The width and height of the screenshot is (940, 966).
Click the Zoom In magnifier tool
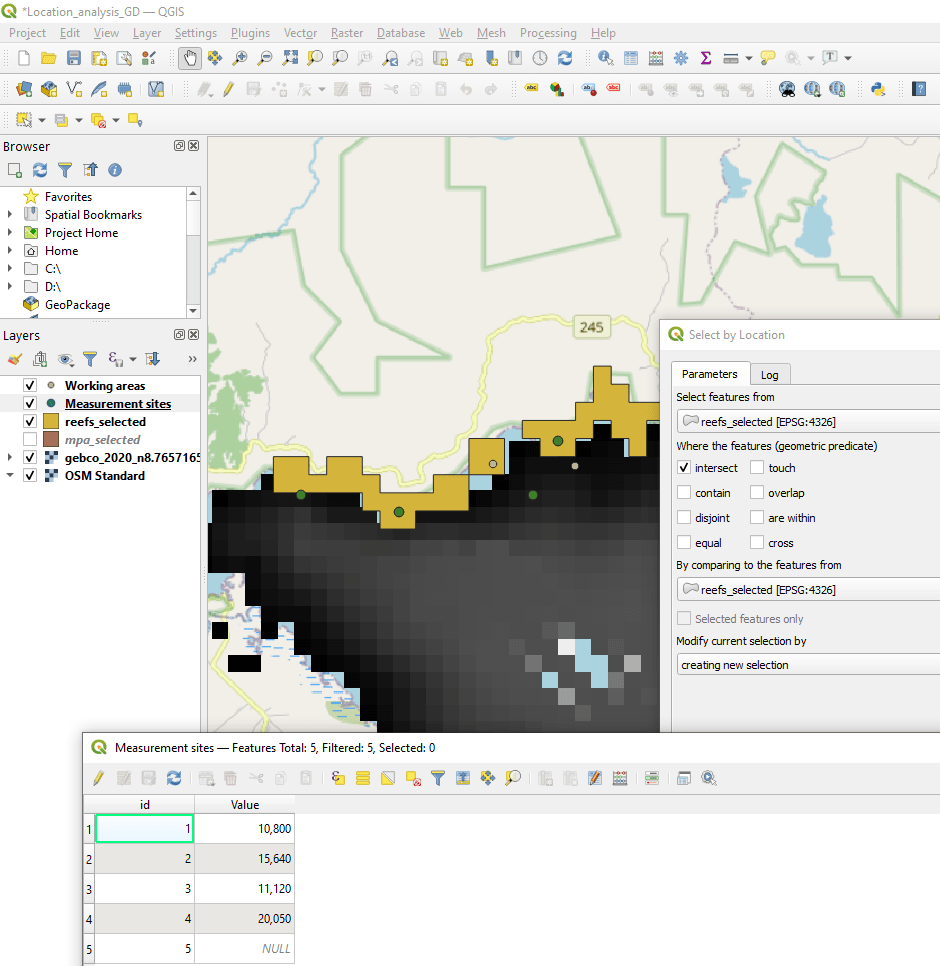pos(240,58)
